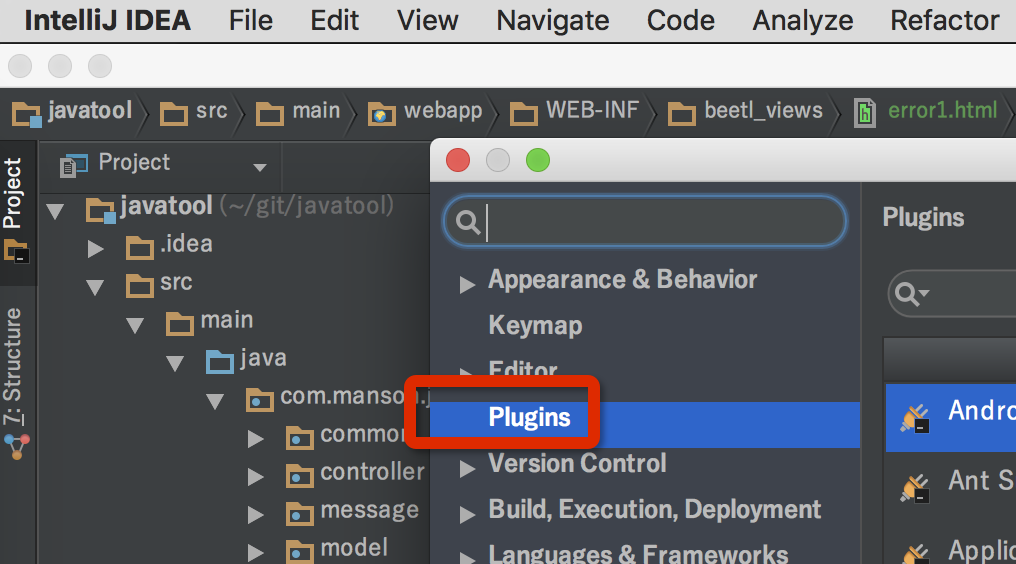Expand the model package
Viewport: 1016px width, 564px height.
256,553
